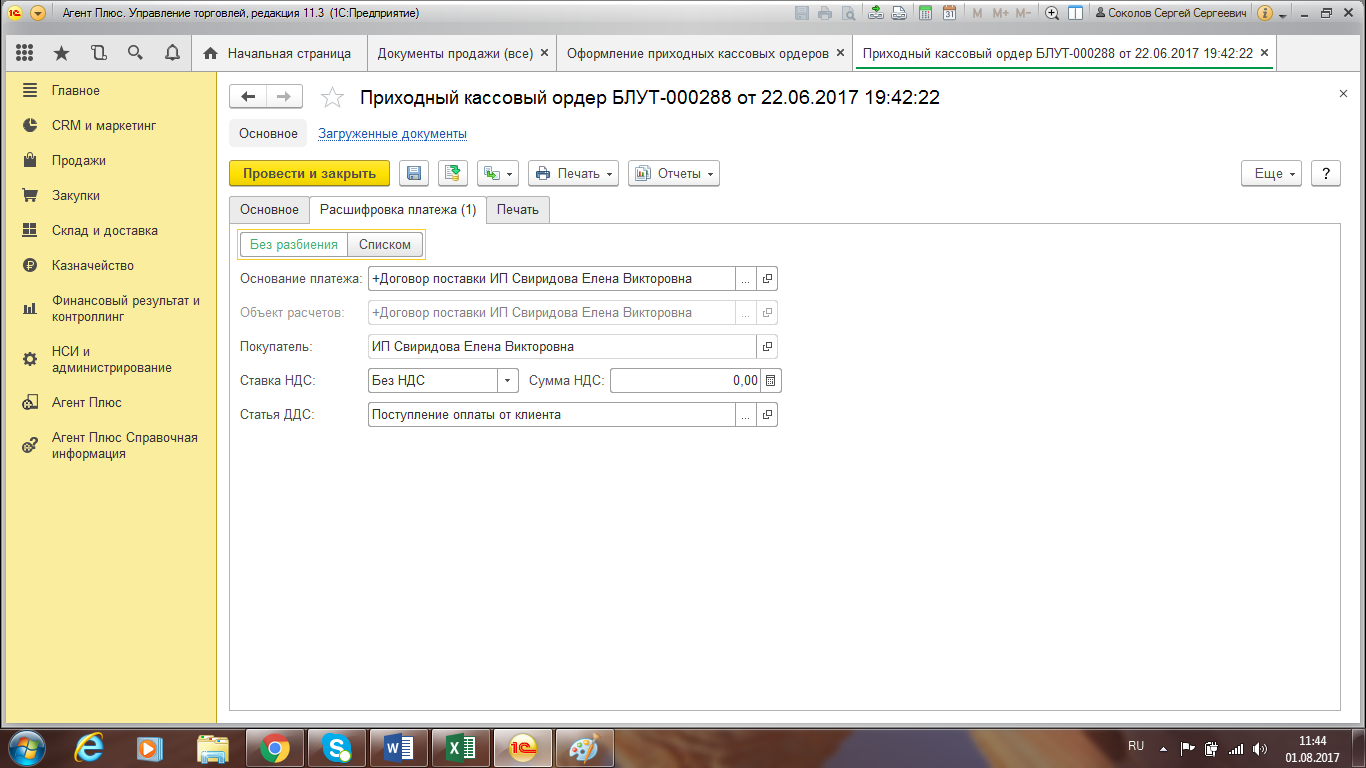The image size is (1366, 768).
Task: Click the calculator icon in the title bar
Action: (x=926, y=13)
